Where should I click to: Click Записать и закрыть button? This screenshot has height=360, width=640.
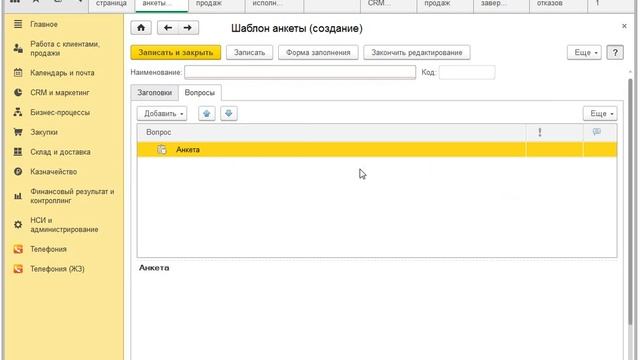[176, 52]
